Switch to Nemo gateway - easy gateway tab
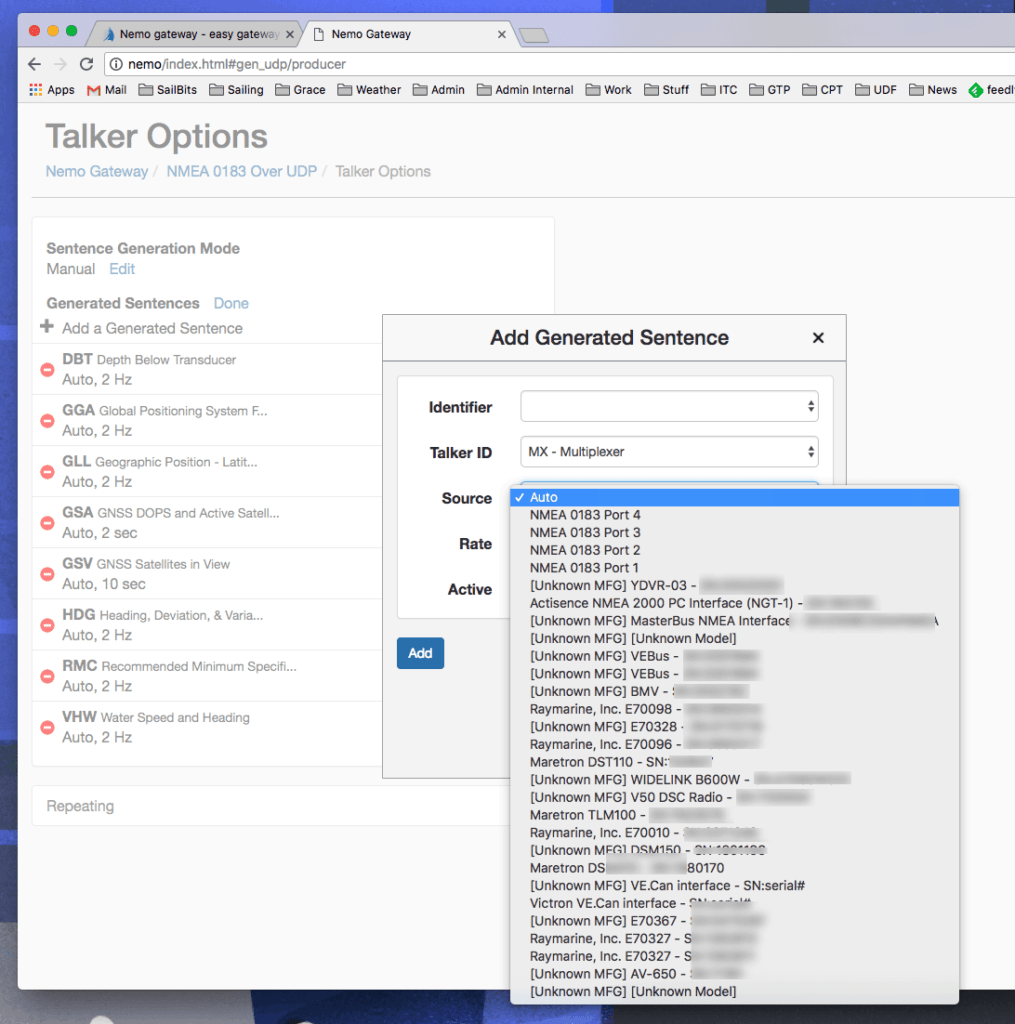Viewport: 1015px width, 1024px height. (194, 34)
